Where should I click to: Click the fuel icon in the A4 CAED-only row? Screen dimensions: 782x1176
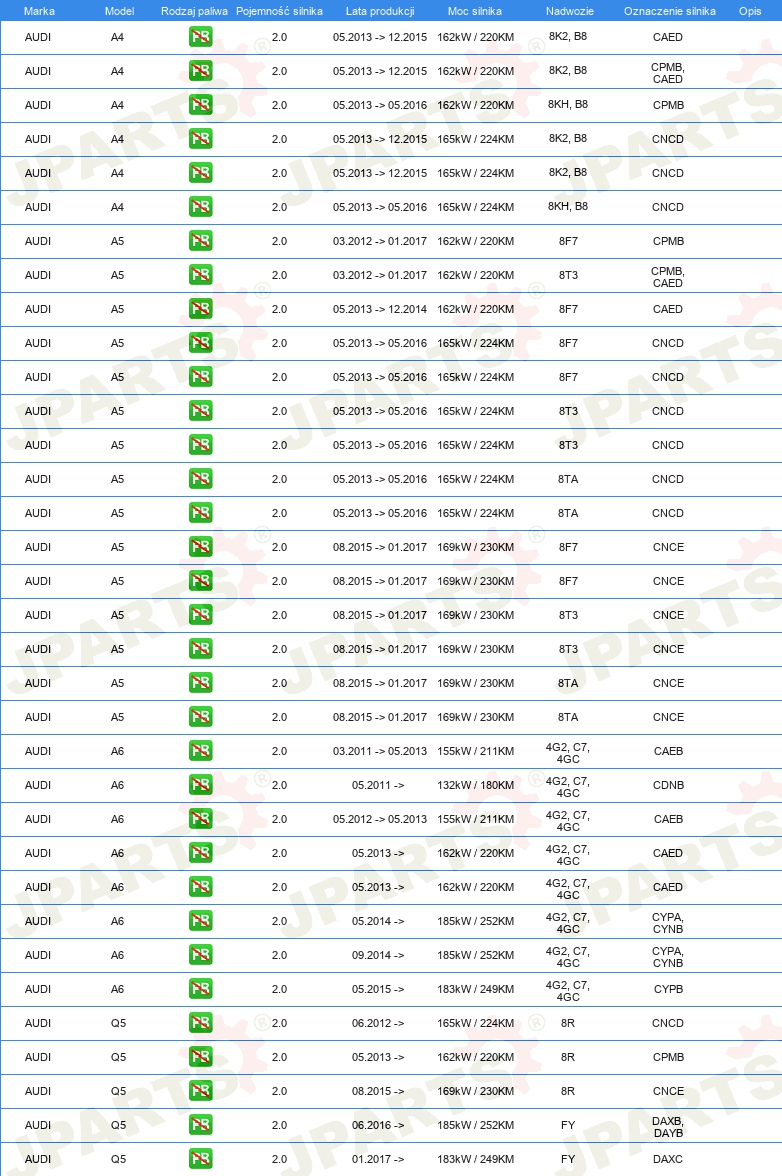tap(200, 37)
